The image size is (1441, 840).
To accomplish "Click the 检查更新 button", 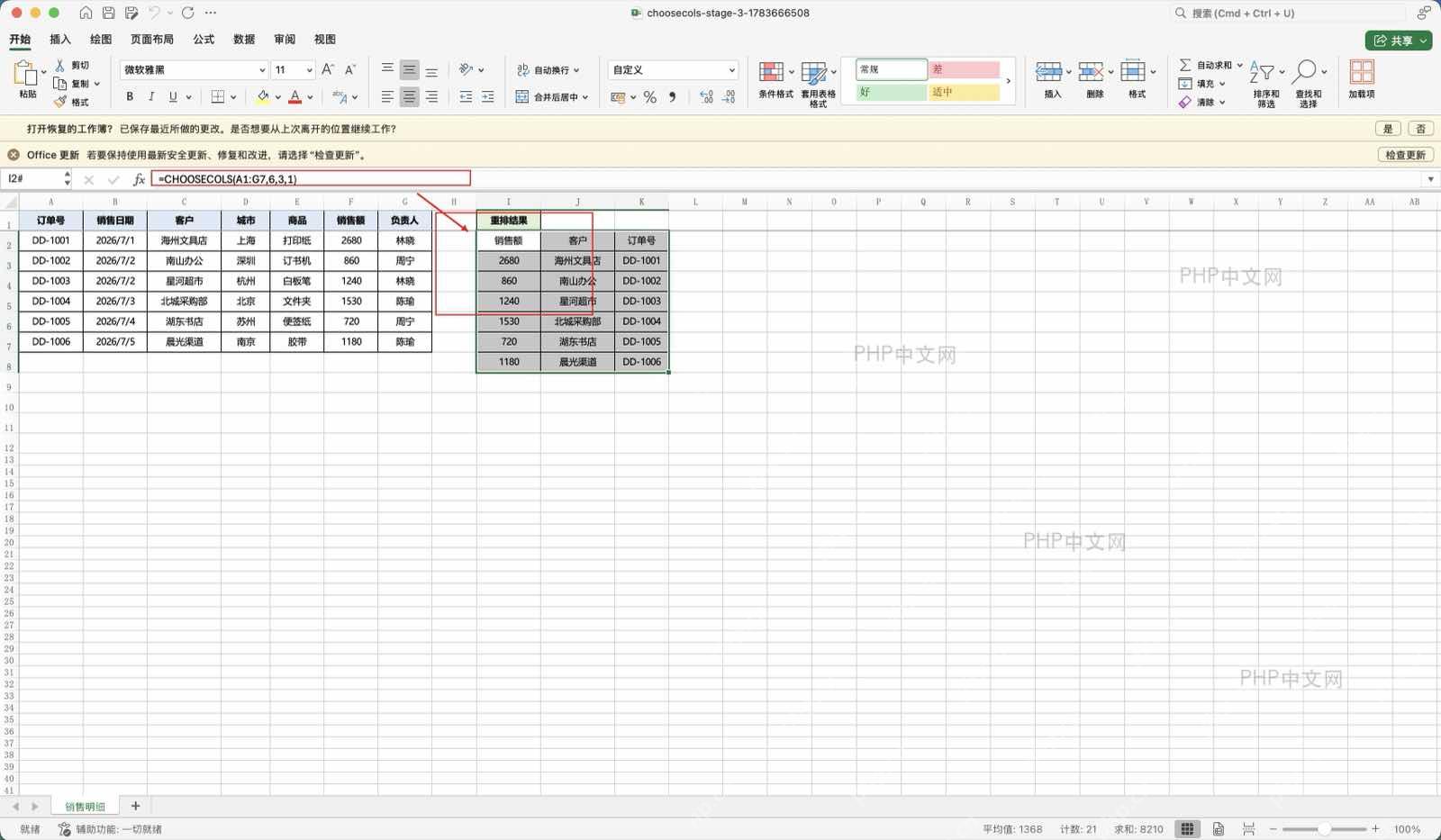I will (x=1405, y=155).
